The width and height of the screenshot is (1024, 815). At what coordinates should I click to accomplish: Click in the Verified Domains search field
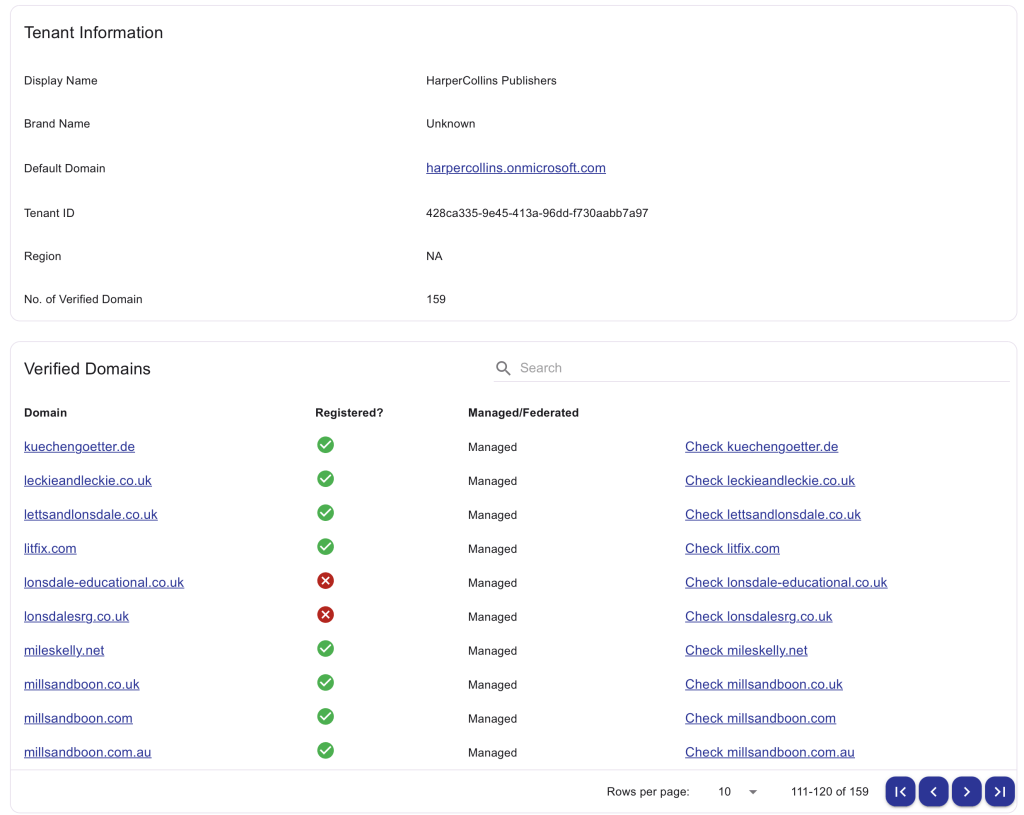760,368
